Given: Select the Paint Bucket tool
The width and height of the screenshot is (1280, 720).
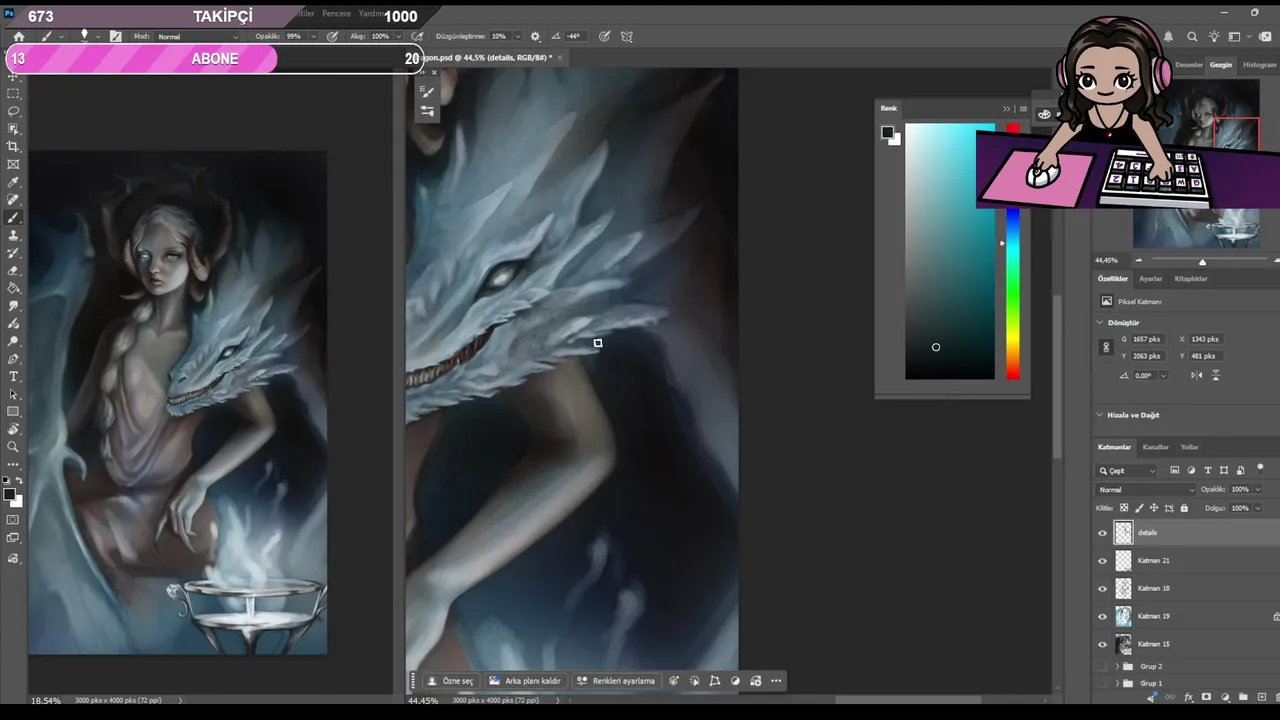Looking at the screenshot, I should [14, 289].
